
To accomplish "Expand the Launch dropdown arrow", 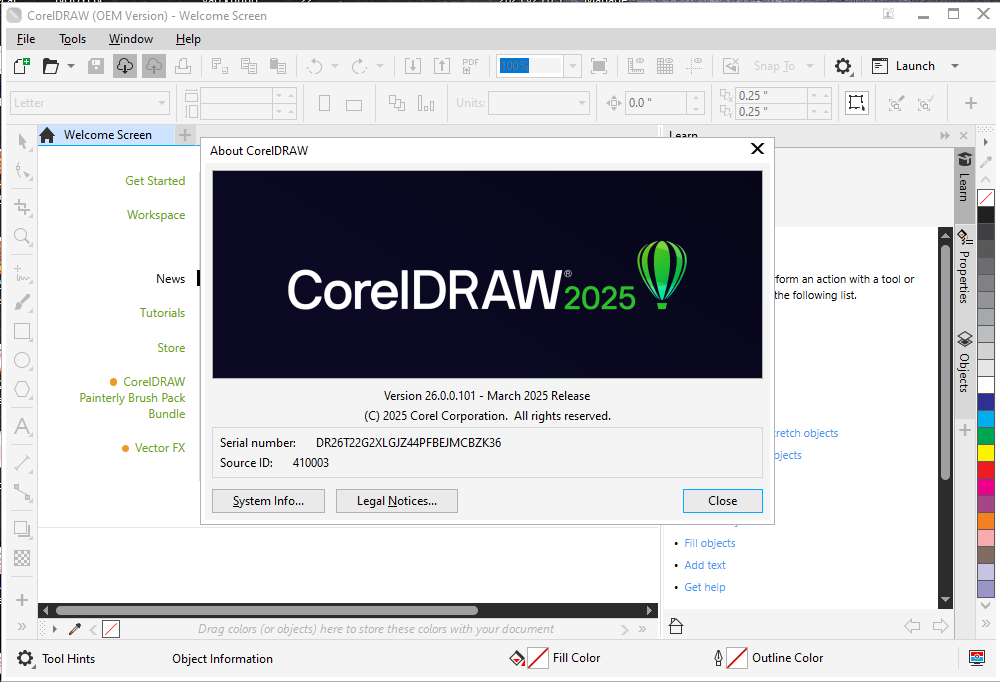I will [x=955, y=66].
